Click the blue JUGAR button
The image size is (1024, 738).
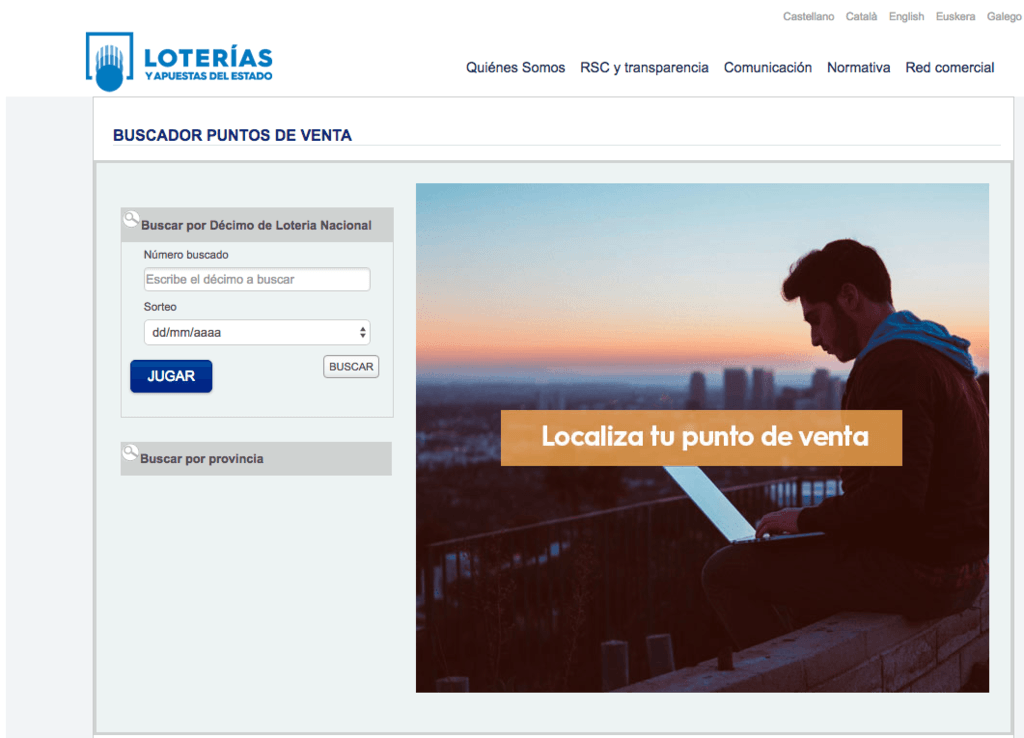click(x=171, y=376)
